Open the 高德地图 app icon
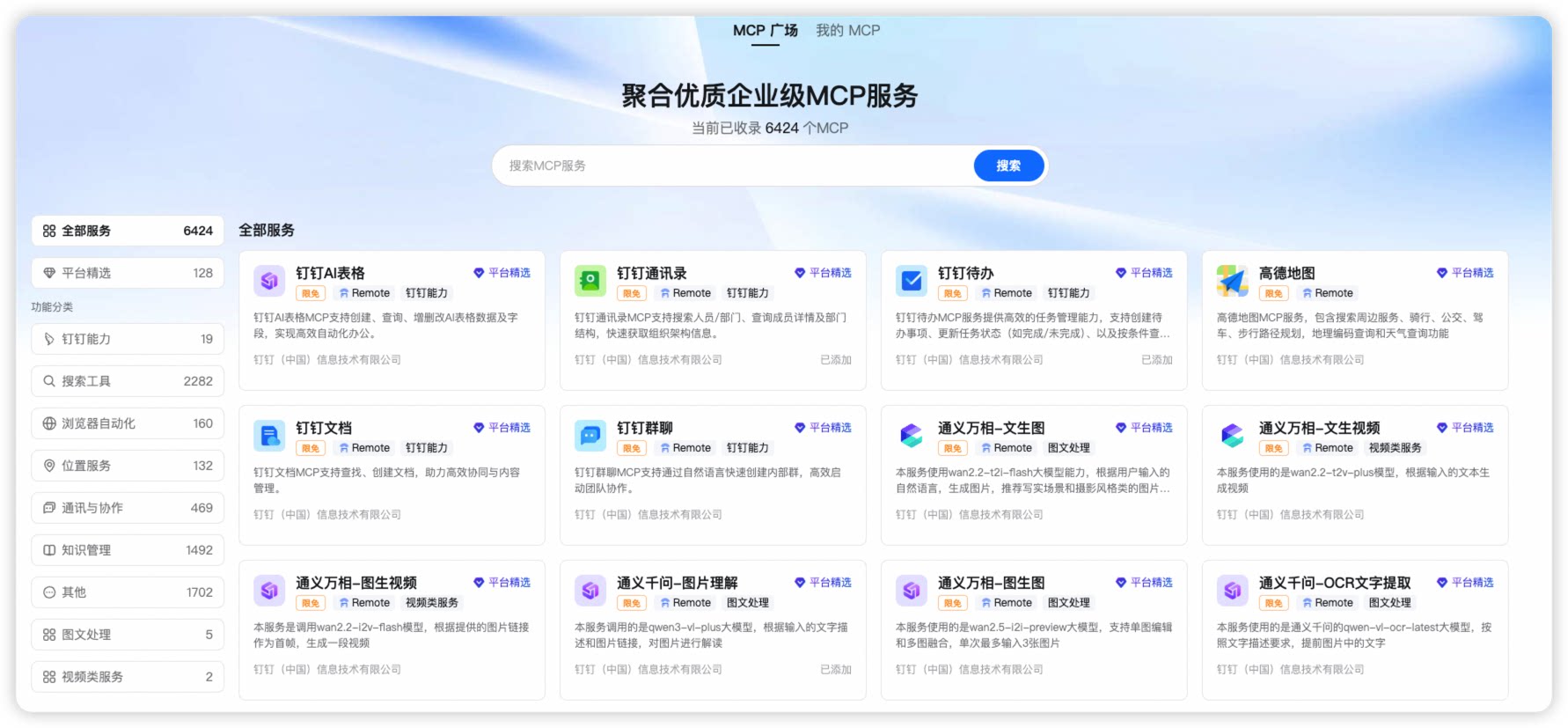The height and width of the screenshot is (728, 1568). click(1233, 281)
